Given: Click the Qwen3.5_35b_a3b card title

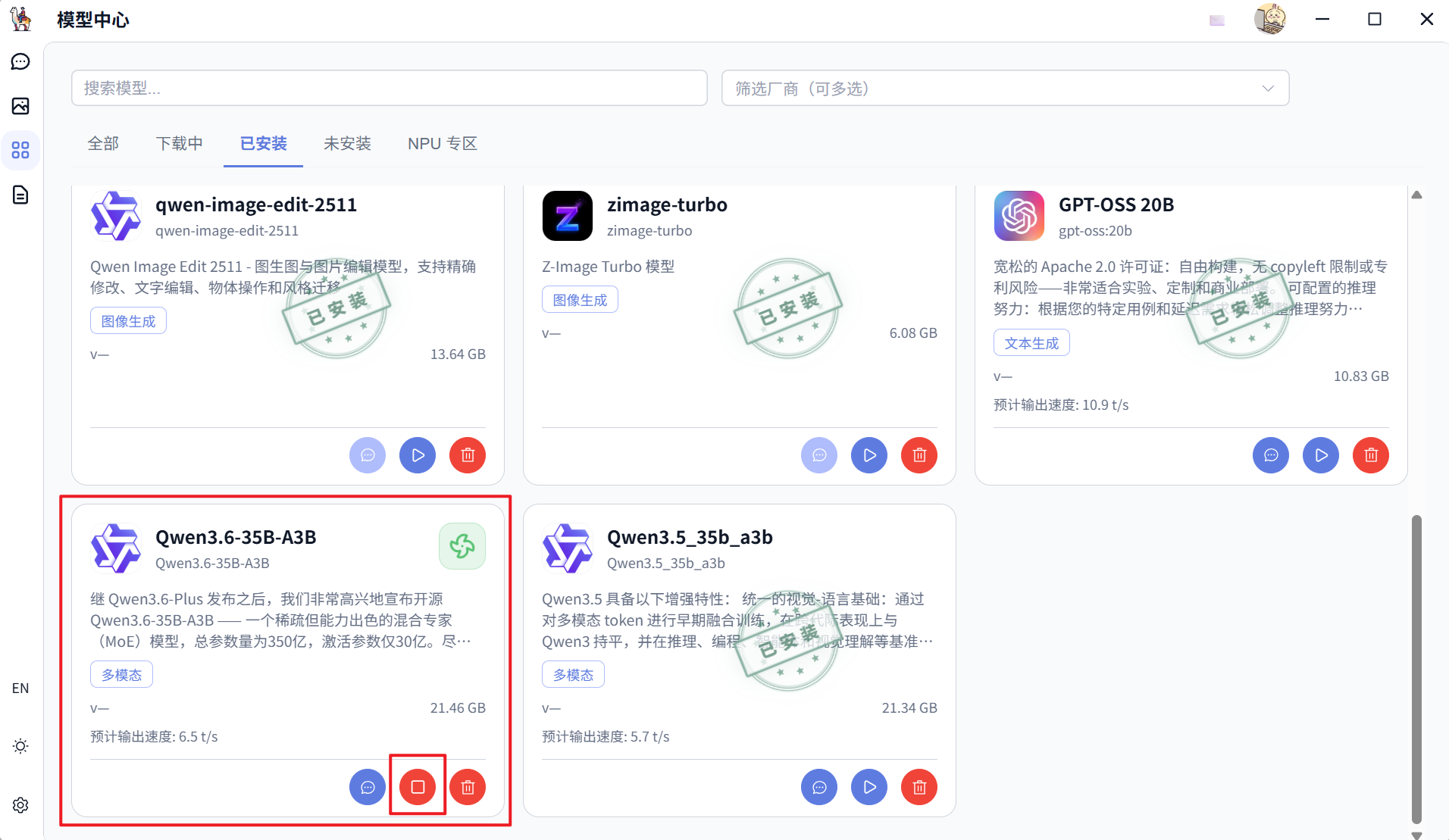Looking at the screenshot, I should click(690, 537).
